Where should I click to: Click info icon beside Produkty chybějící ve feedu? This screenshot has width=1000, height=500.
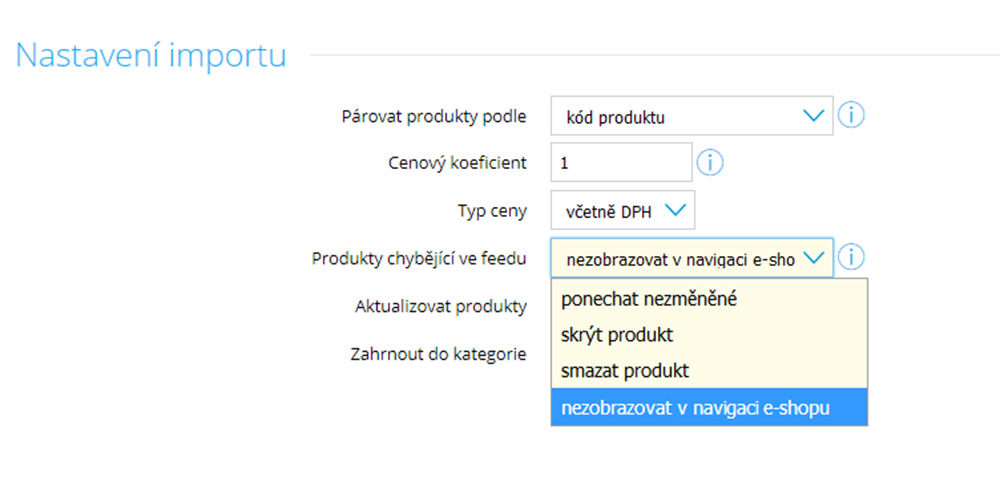(851, 258)
